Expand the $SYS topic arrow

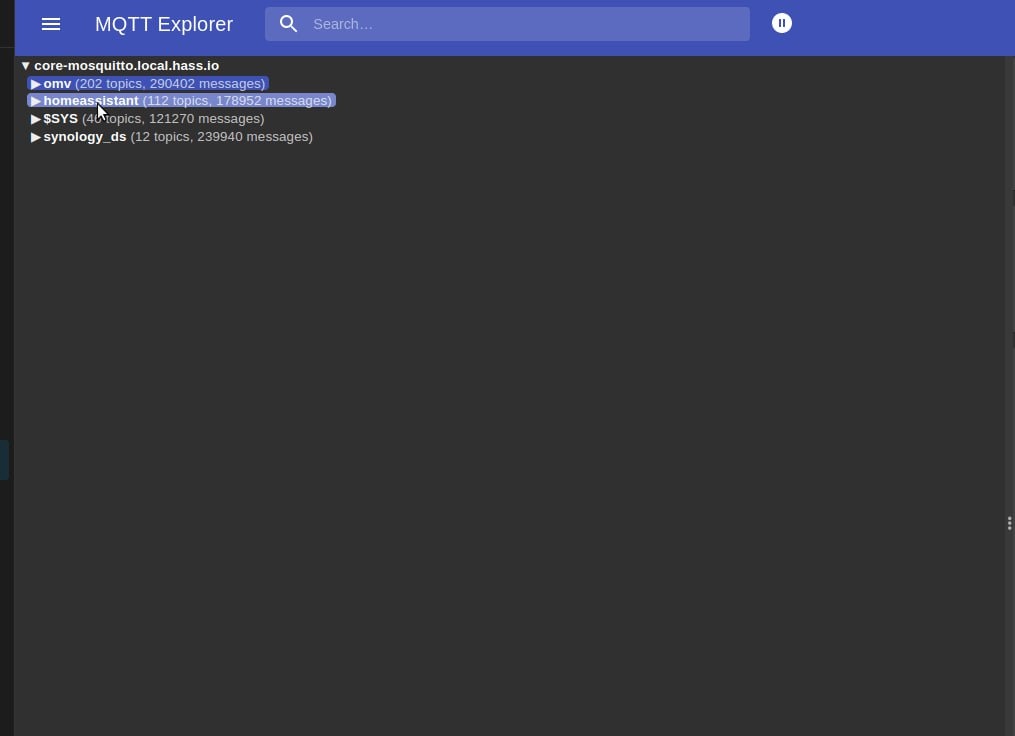point(36,119)
